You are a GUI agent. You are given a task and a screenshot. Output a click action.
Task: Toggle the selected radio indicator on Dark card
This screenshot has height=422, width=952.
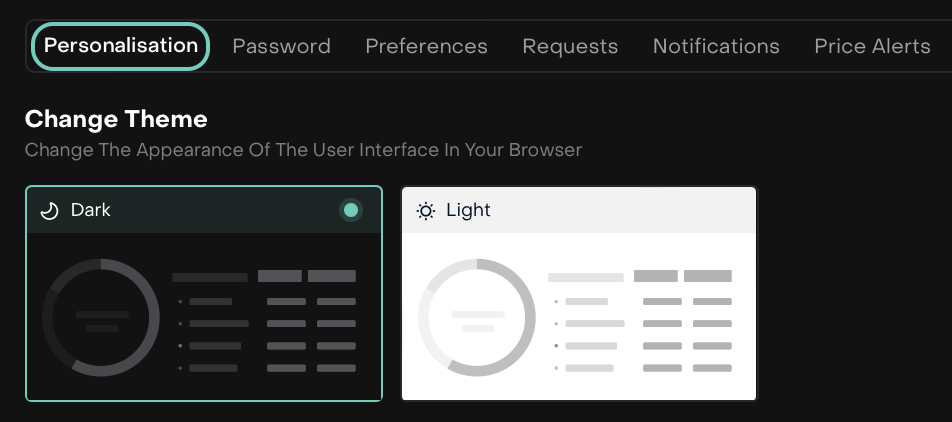click(350, 210)
